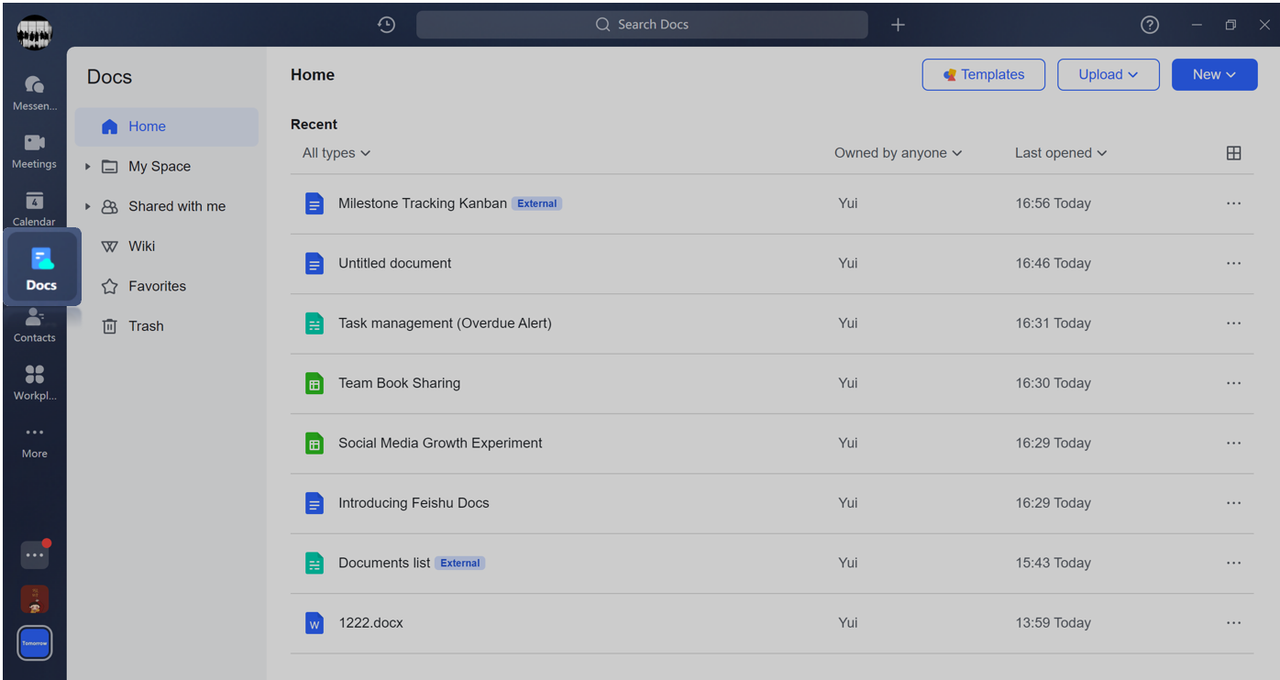Expand the Shared with me arrow
Image resolution: width=1280 pixels, height=680 pixels.
(88, 207)
